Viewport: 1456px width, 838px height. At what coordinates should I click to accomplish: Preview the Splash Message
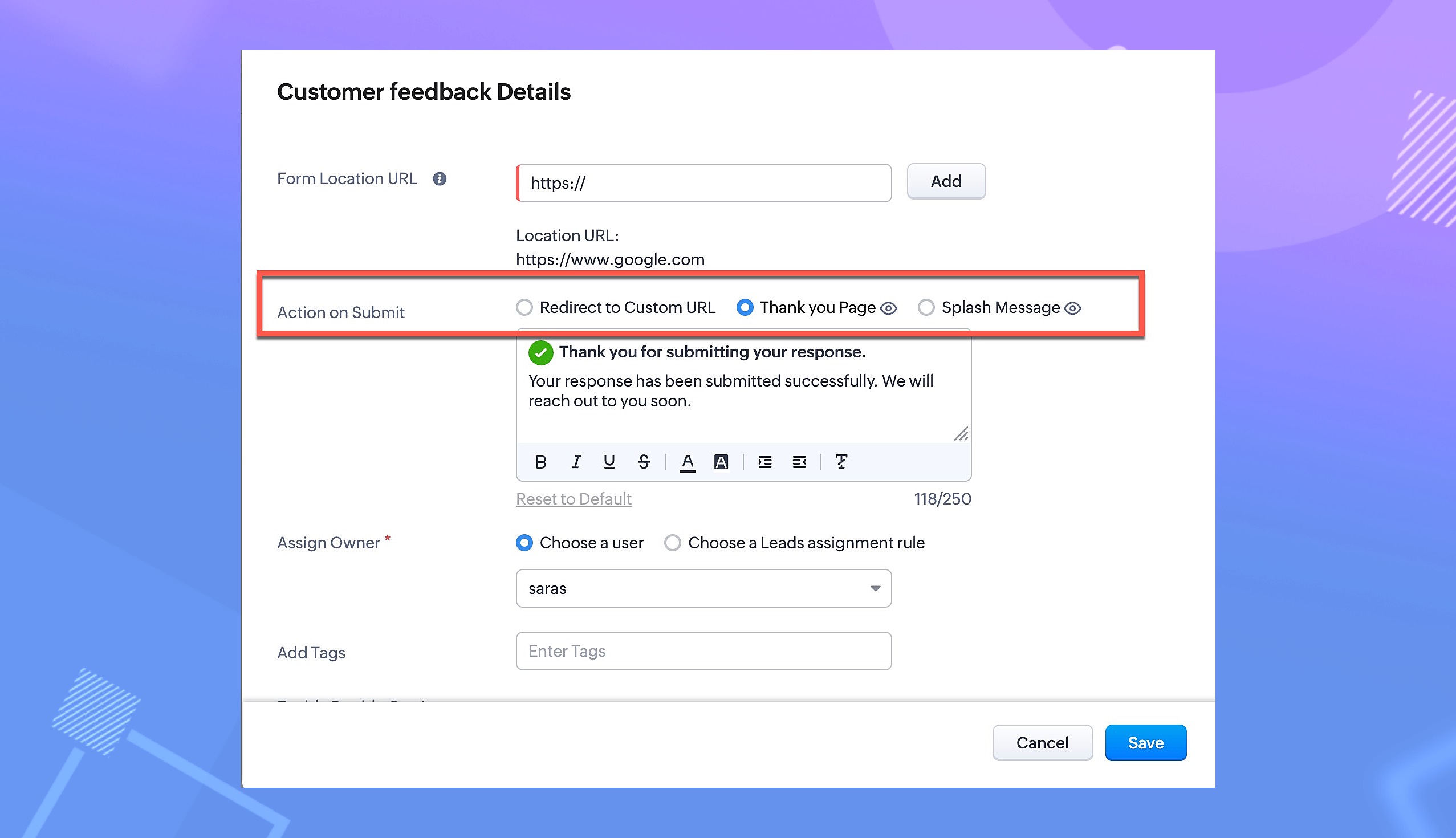click(1073, 308)
